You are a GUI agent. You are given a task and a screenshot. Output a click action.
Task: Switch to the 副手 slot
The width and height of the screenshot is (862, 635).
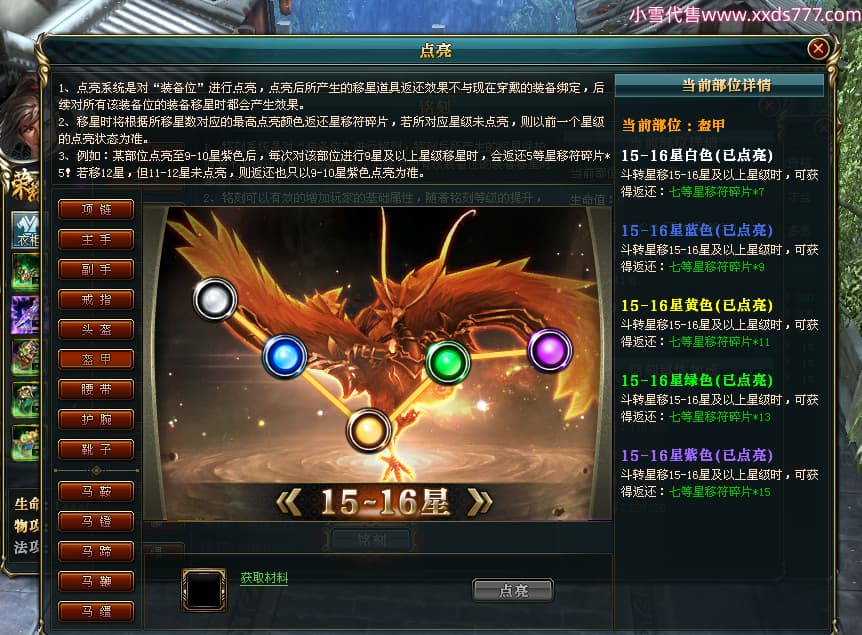96,269
